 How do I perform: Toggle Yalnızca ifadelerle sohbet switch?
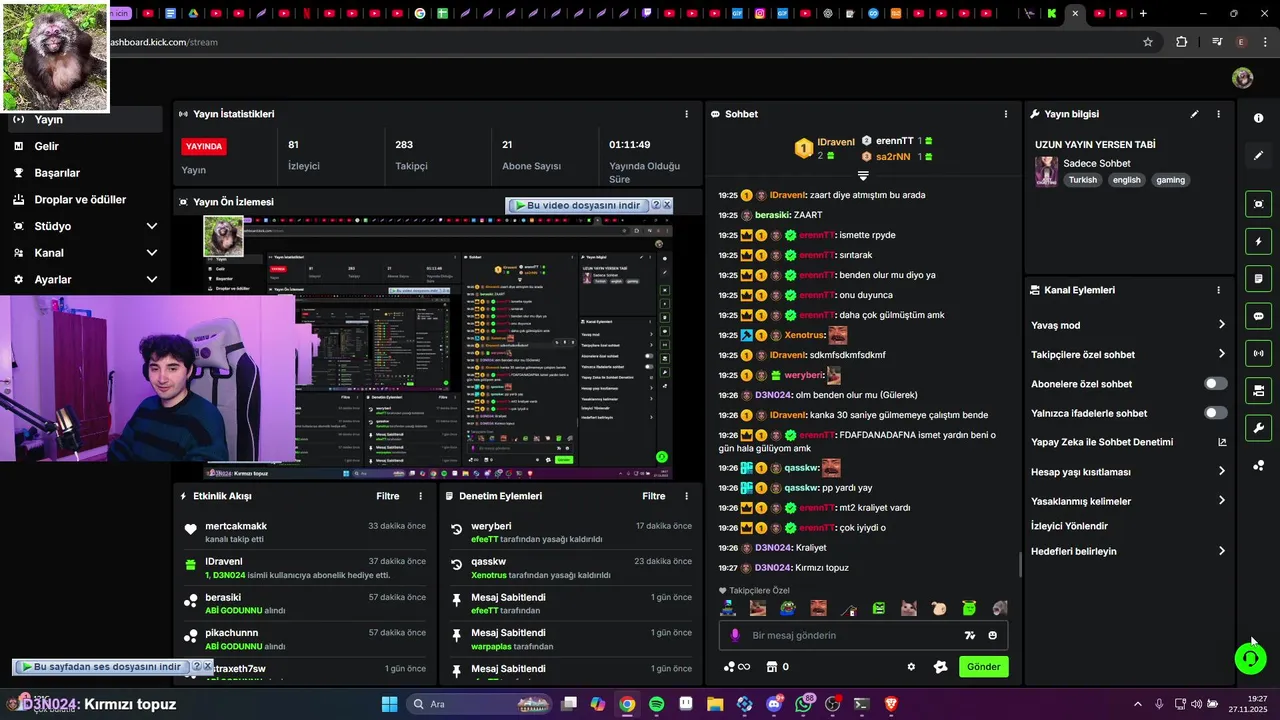(x=1216, y=413)
